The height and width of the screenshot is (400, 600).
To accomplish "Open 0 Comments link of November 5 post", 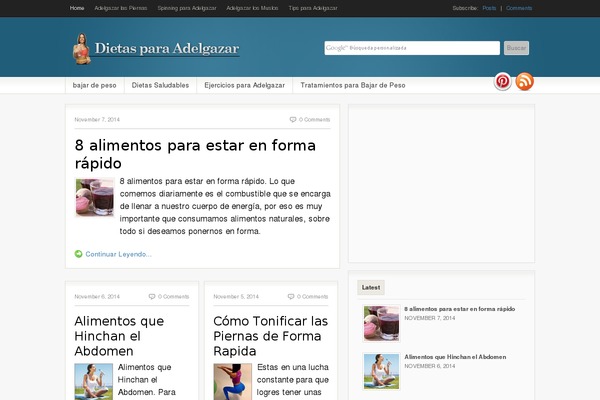I will click(313, 296).
